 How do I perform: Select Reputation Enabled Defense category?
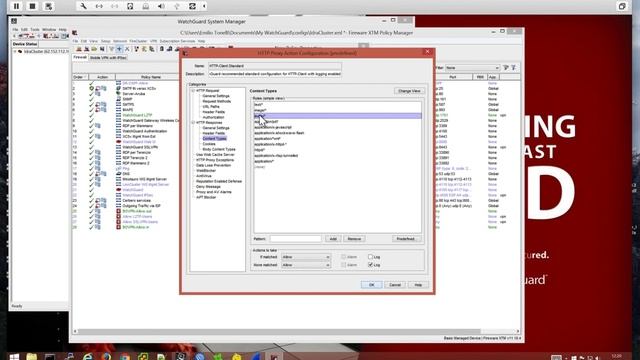pyautogui.click(x=219, y=181)
